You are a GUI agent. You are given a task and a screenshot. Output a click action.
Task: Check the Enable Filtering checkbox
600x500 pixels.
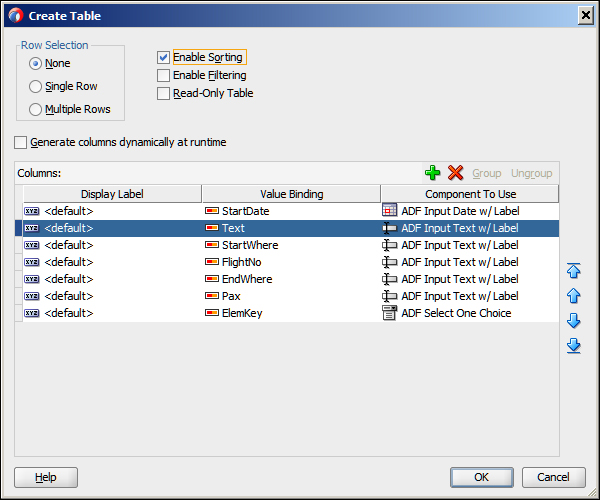163,75
